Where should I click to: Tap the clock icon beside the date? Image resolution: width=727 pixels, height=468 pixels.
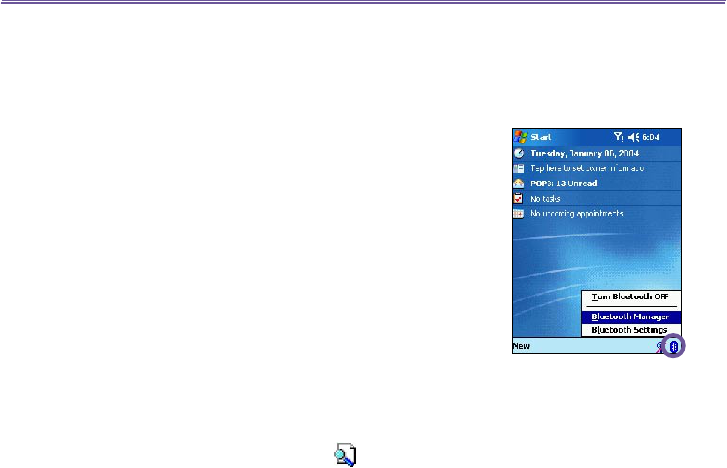[519, 153]
